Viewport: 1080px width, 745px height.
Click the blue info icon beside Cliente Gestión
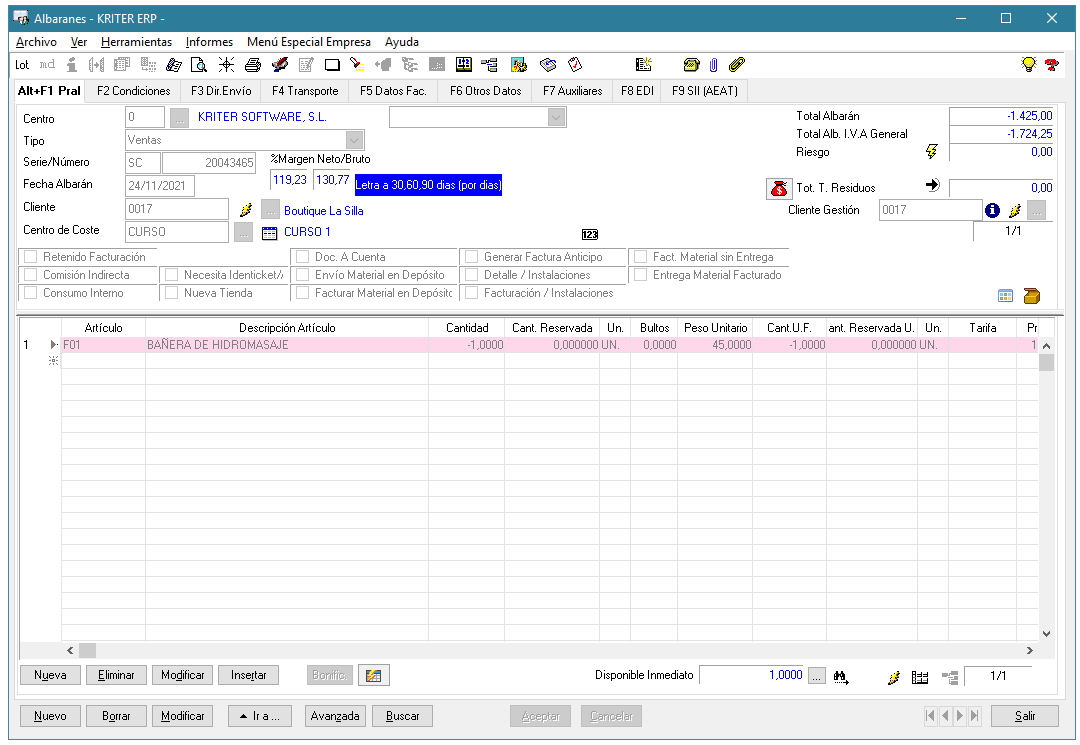coord(992,210)
